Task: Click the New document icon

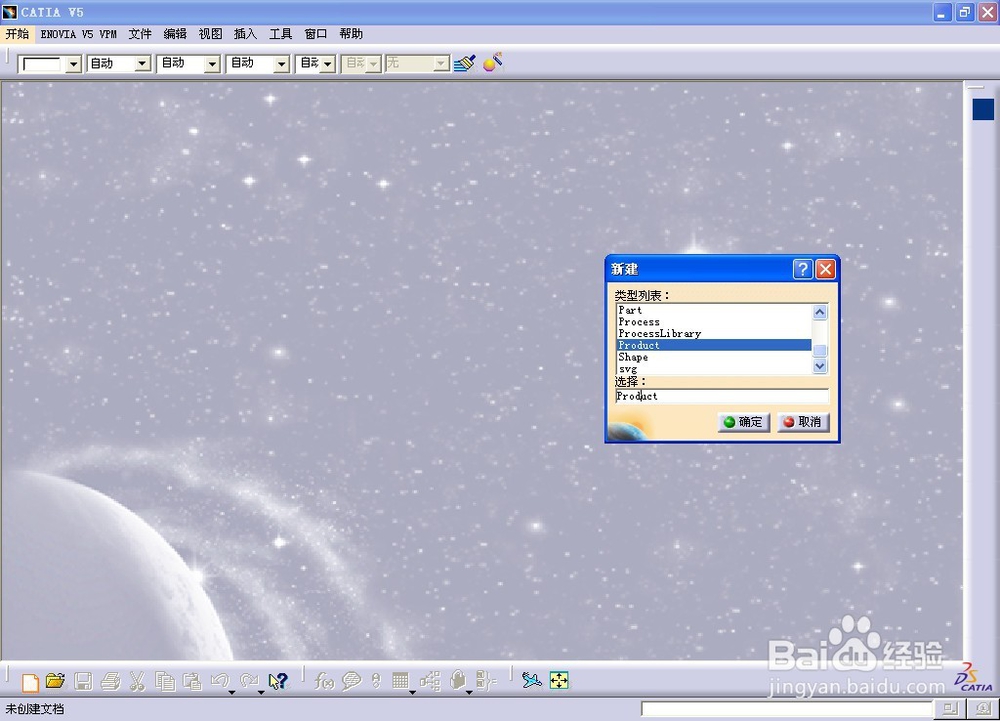Action: [x=30, y=681]
